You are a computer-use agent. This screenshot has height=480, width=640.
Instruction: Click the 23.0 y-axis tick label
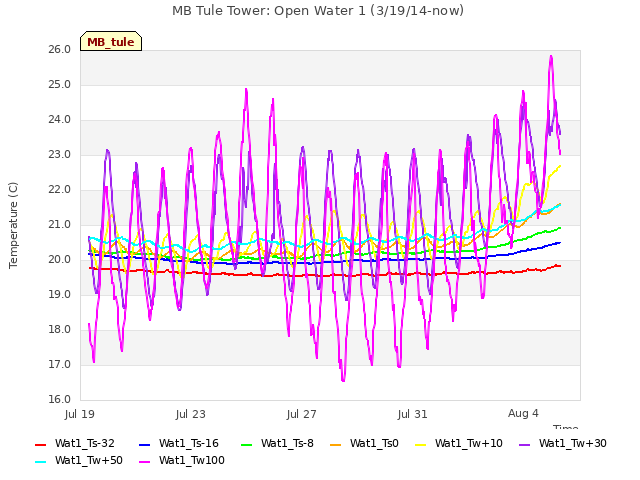[x=60, y=155]
